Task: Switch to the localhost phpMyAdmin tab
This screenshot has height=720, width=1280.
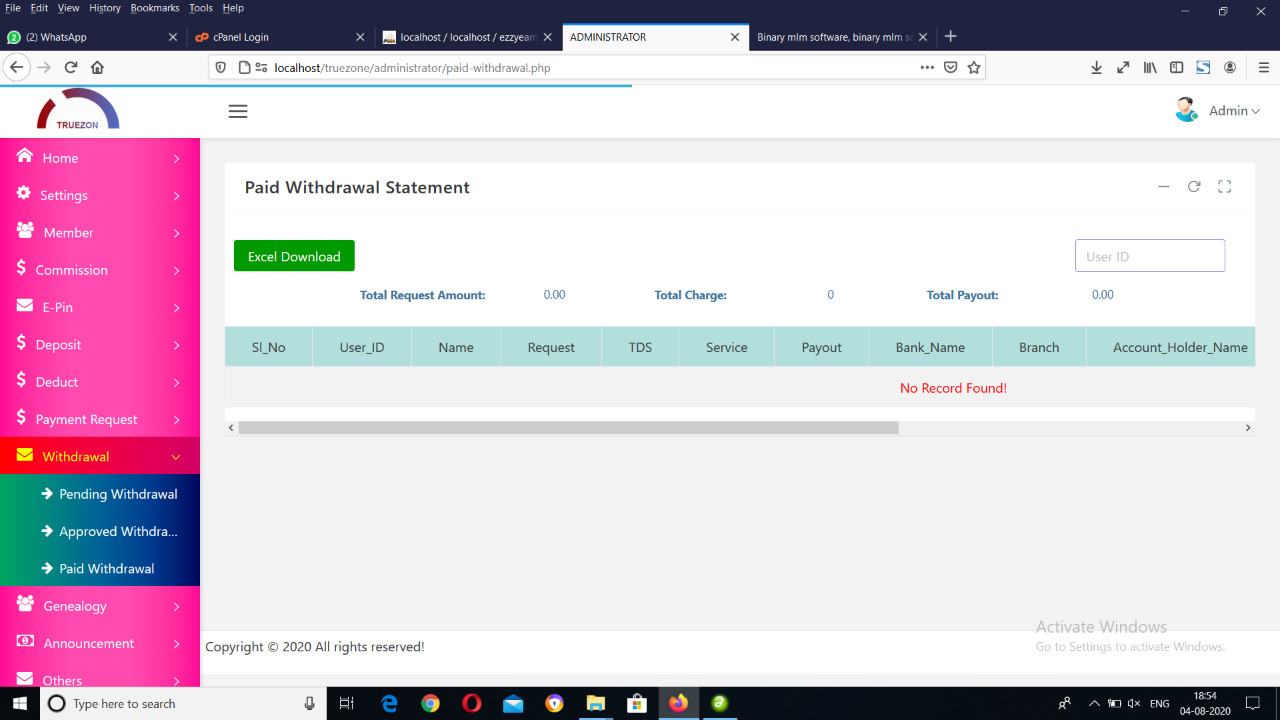Action: pyautogui.click(x=467, y=37)
